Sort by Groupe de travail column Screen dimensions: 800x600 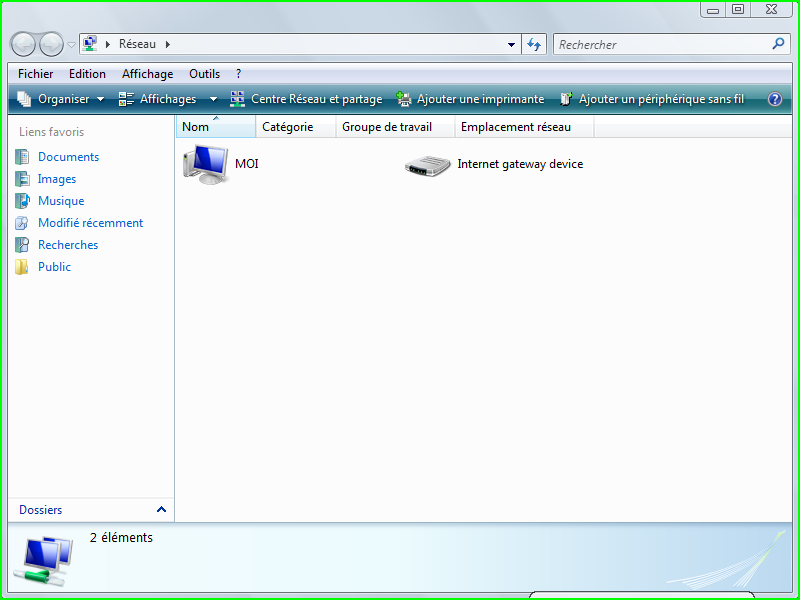coord(395,127)
